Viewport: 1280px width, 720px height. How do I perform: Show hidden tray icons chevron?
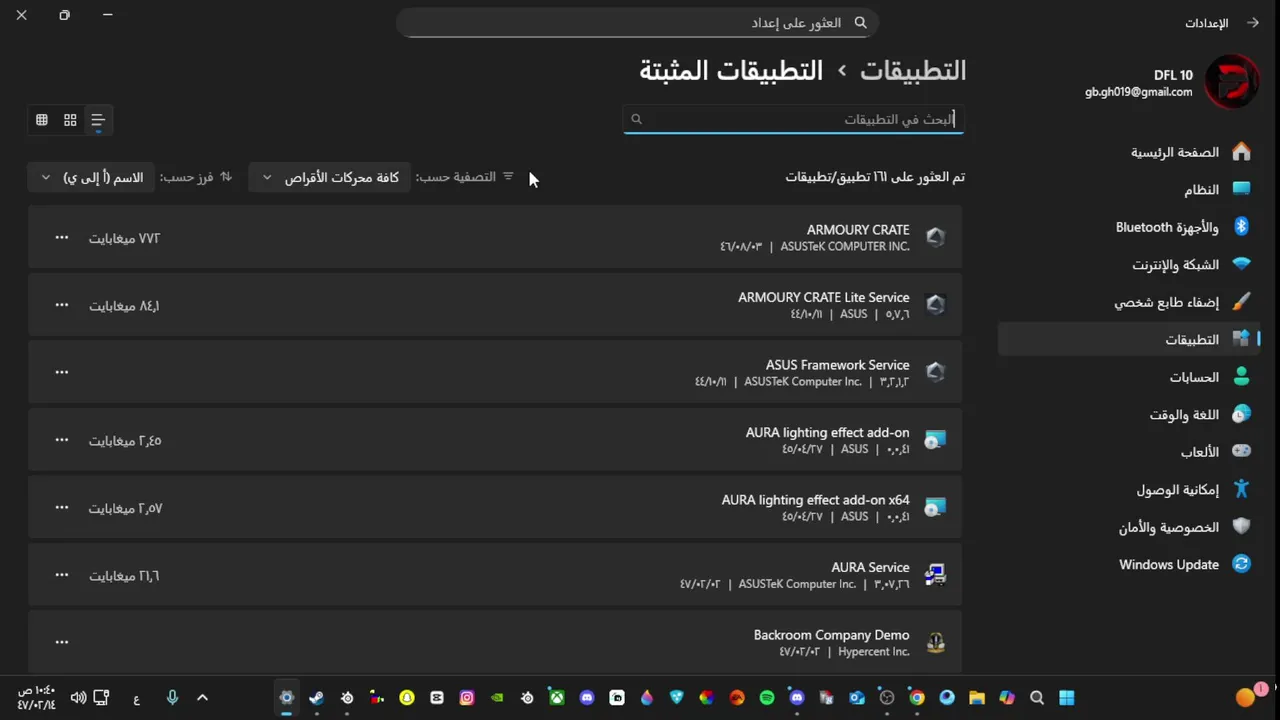tap(202, 698)
